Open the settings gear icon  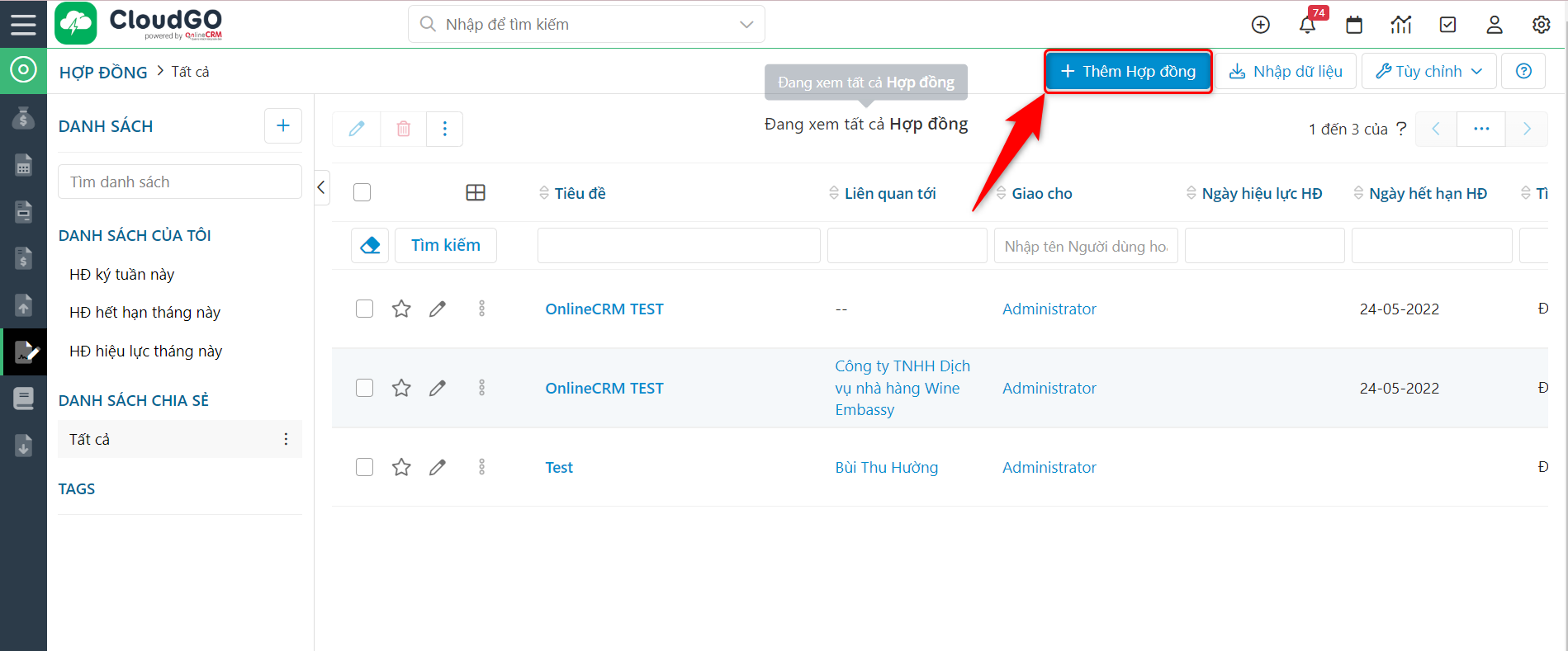click(x=1541, y=25)
